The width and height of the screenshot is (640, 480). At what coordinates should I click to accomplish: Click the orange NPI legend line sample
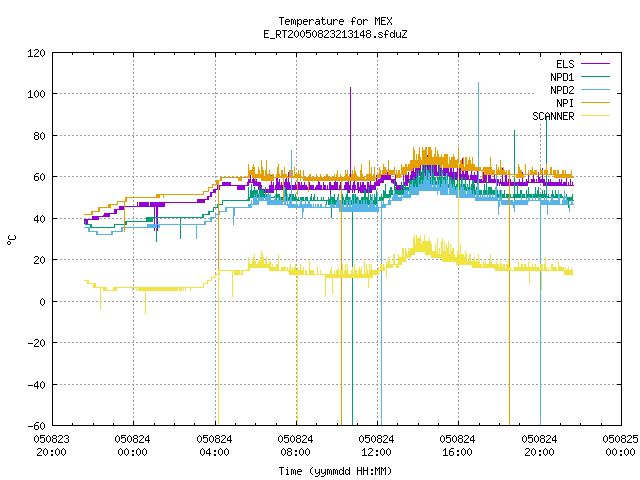coord(595,103)
